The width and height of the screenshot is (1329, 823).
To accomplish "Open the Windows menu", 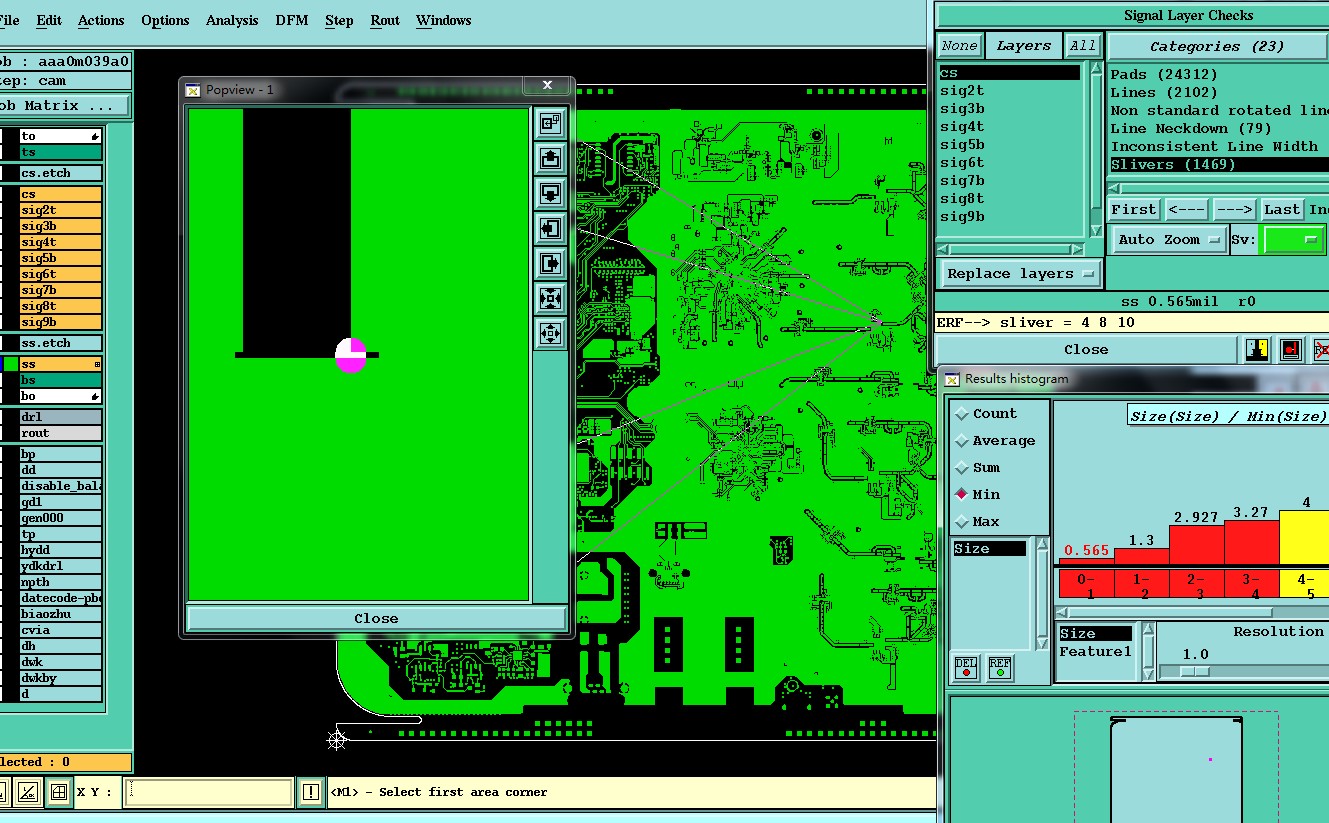I will point(444,20).
